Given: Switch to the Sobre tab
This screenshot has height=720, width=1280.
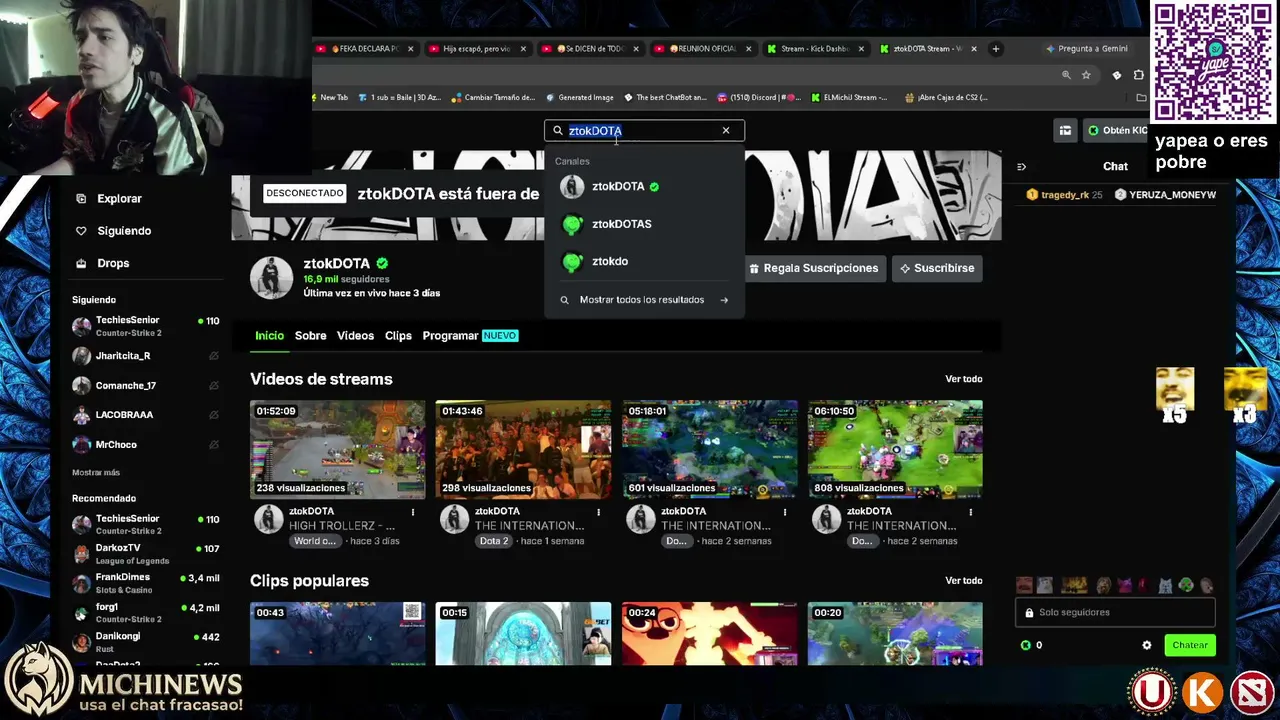Looking at the screenshot, I should tap(310, 336).
